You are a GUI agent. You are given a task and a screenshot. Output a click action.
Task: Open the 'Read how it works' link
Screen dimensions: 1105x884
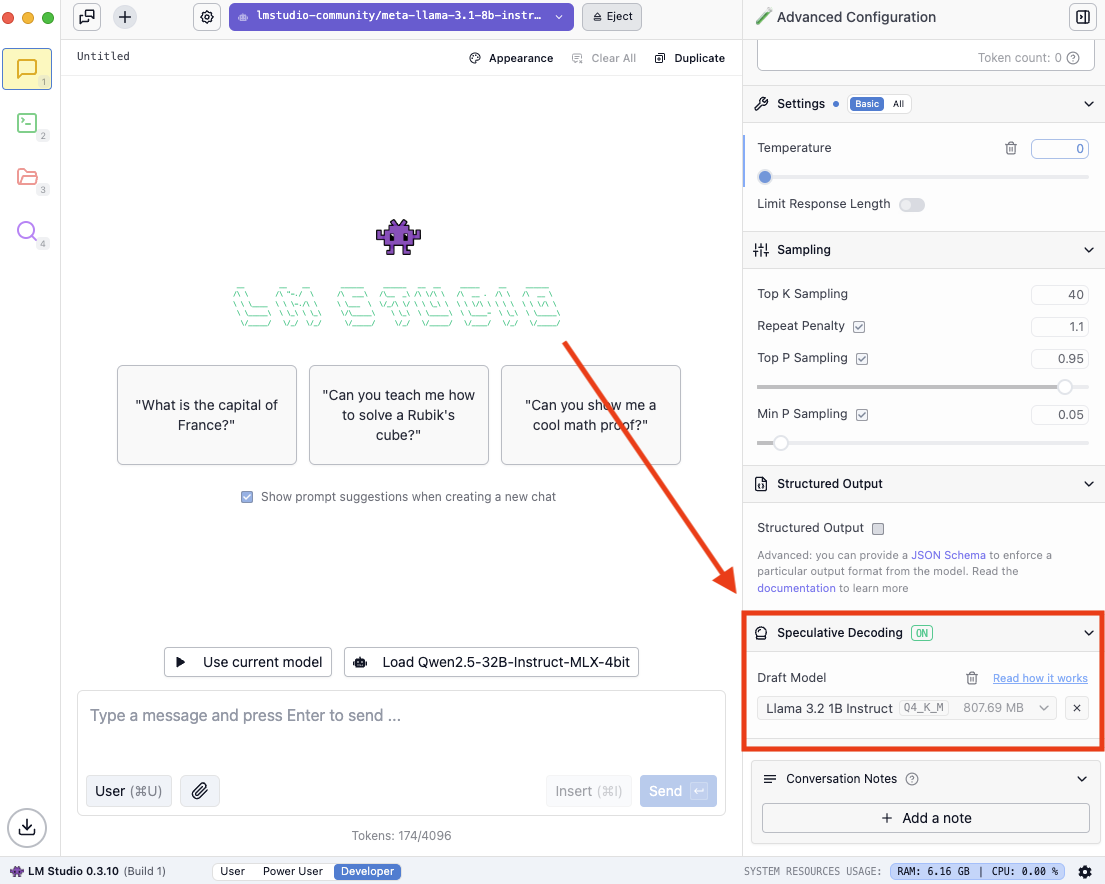tap(1040, 678)
